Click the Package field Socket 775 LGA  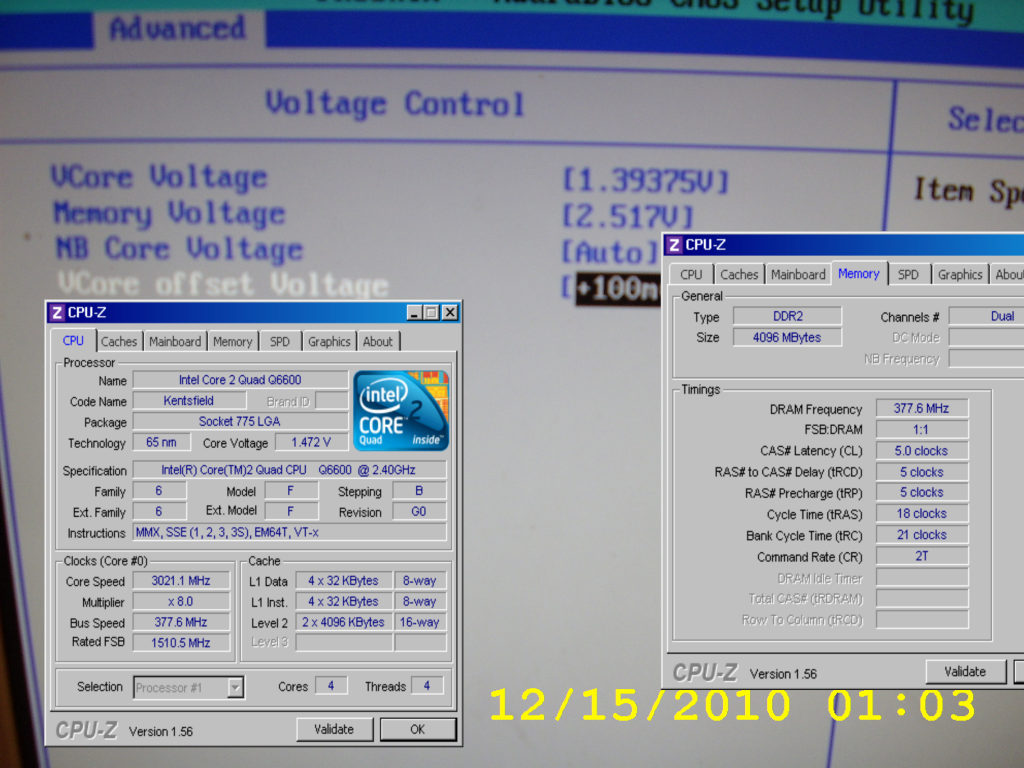point(240,422)
